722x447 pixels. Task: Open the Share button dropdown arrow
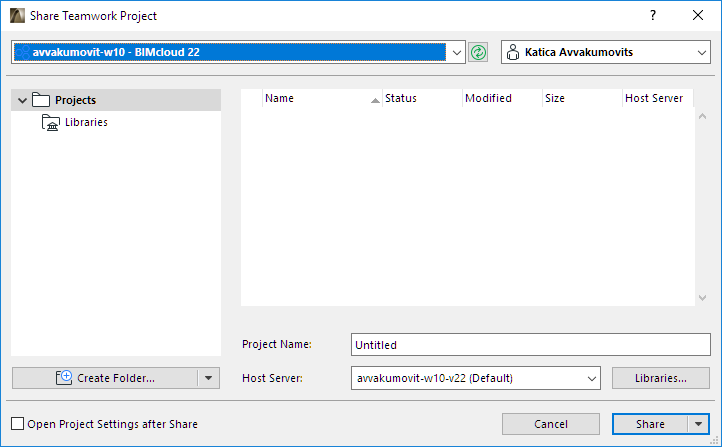tap(699, 424)
